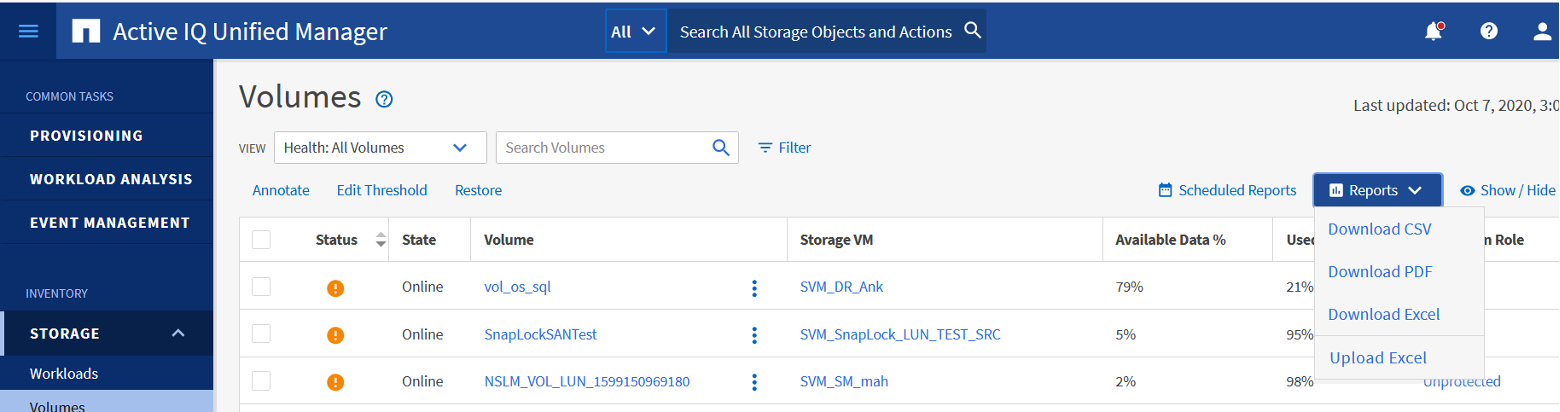Image resolution: width=1560 pixels, height=412 pixels.
Task: Check the select-all checkbox in table header
Action: [261, 240]
